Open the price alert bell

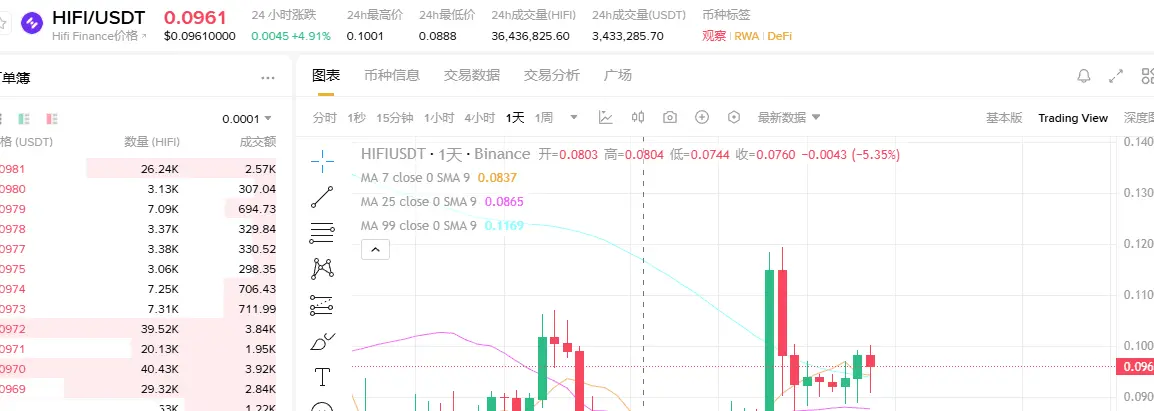click(1084, 76)
